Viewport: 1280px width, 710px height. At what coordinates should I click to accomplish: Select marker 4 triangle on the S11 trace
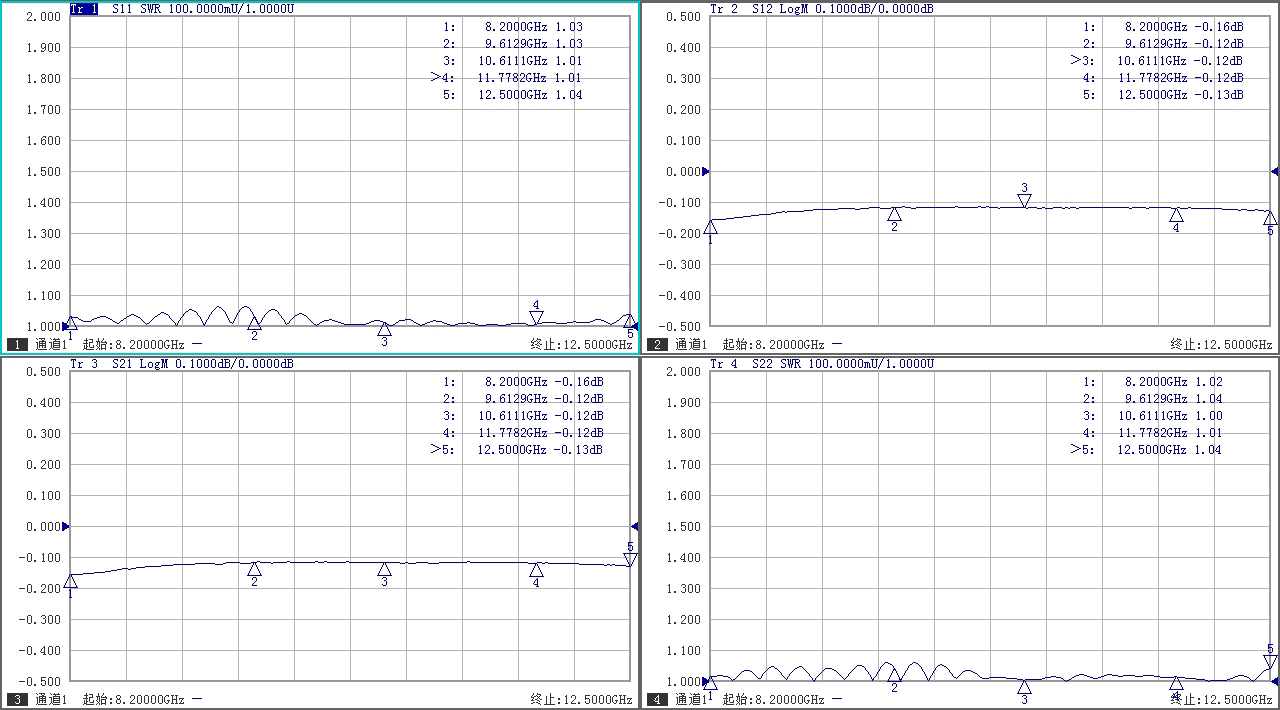pos(536,317)
